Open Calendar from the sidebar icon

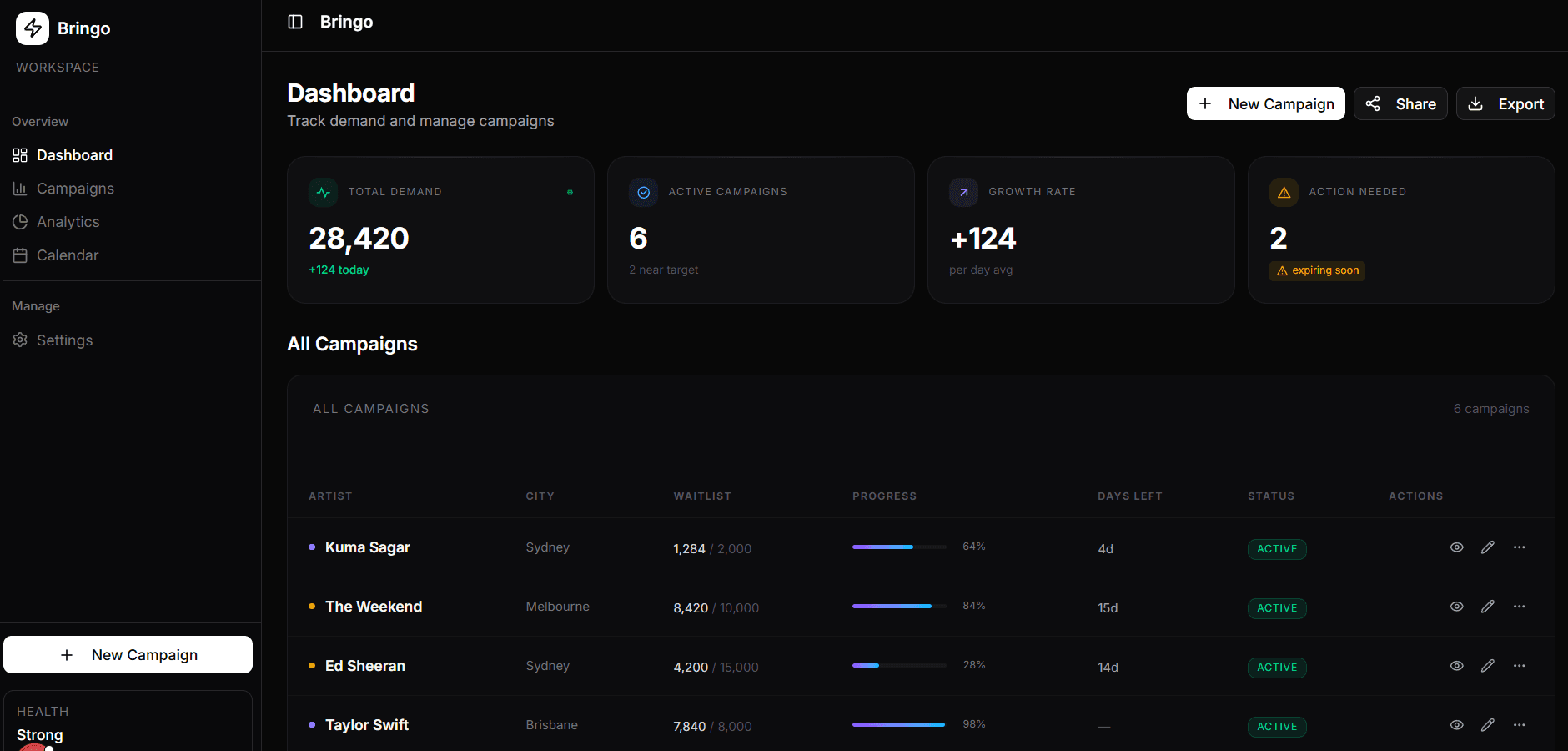coord(20,255)
